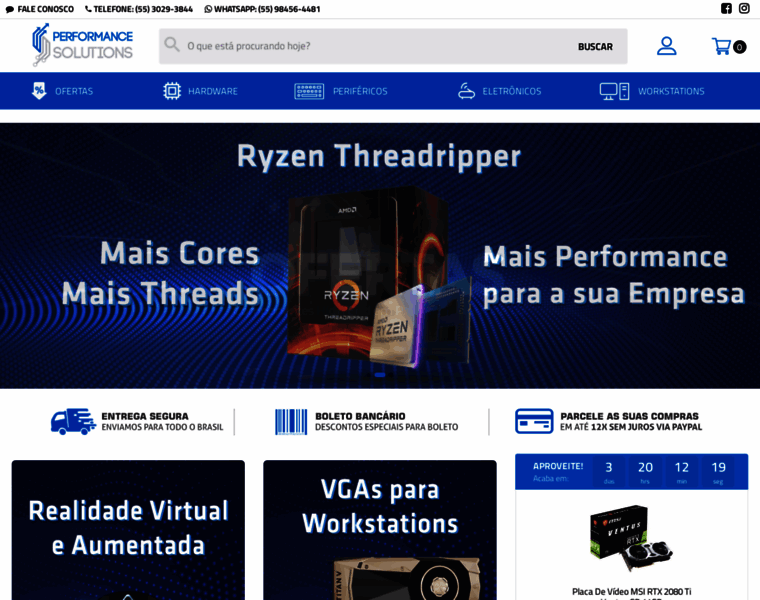Image resolution: width=760 pixels, height=600 pixels.
Task: Click the search magnifier icon
Action: point(172,45)
